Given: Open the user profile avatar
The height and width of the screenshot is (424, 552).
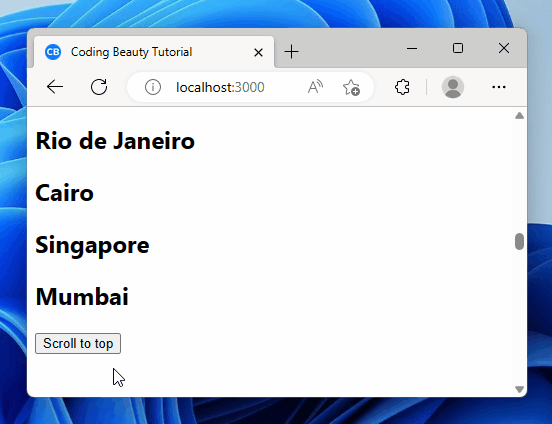Looking at the screenshot, I should 453,87.
